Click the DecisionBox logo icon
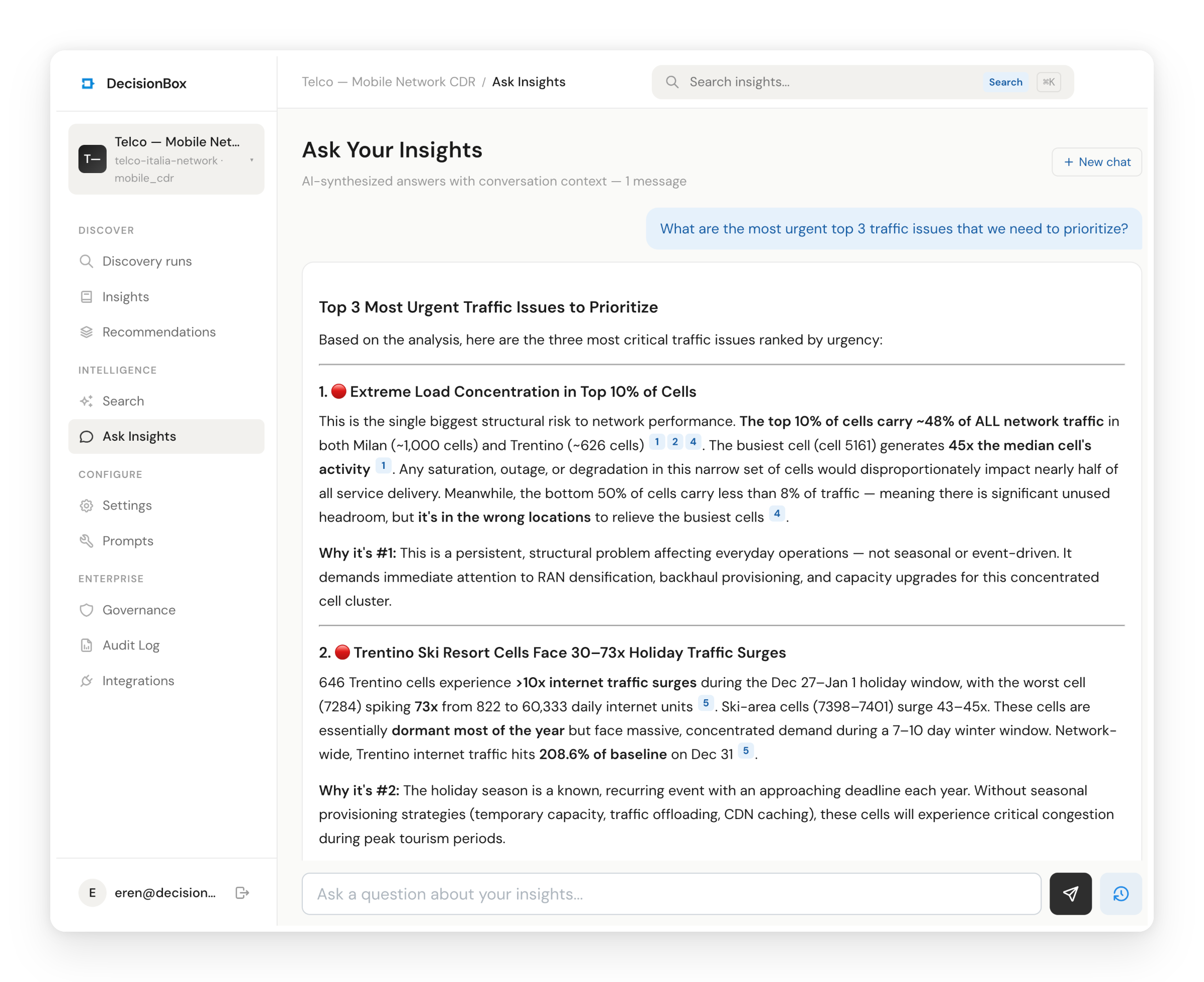Screen dimensions: 1204x982 click(x=88, y=83)
